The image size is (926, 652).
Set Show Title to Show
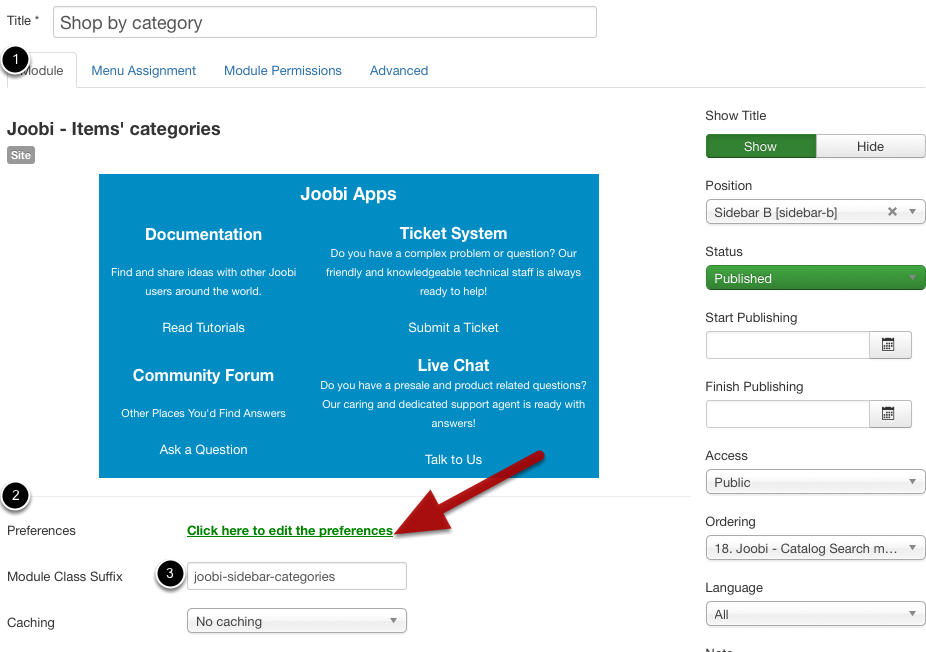(761, 146)
